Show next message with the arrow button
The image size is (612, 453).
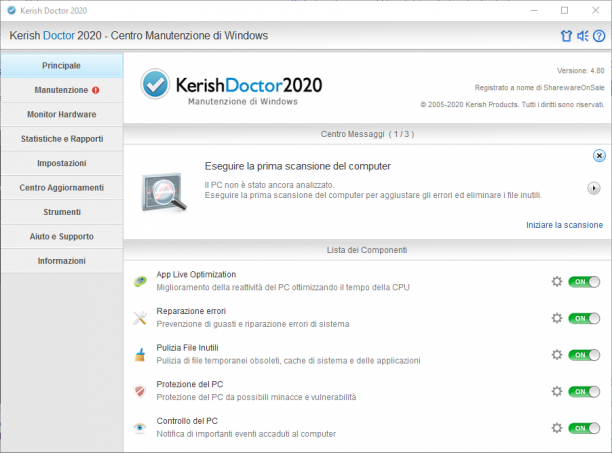pyautogui.click(x=594, y=188)
